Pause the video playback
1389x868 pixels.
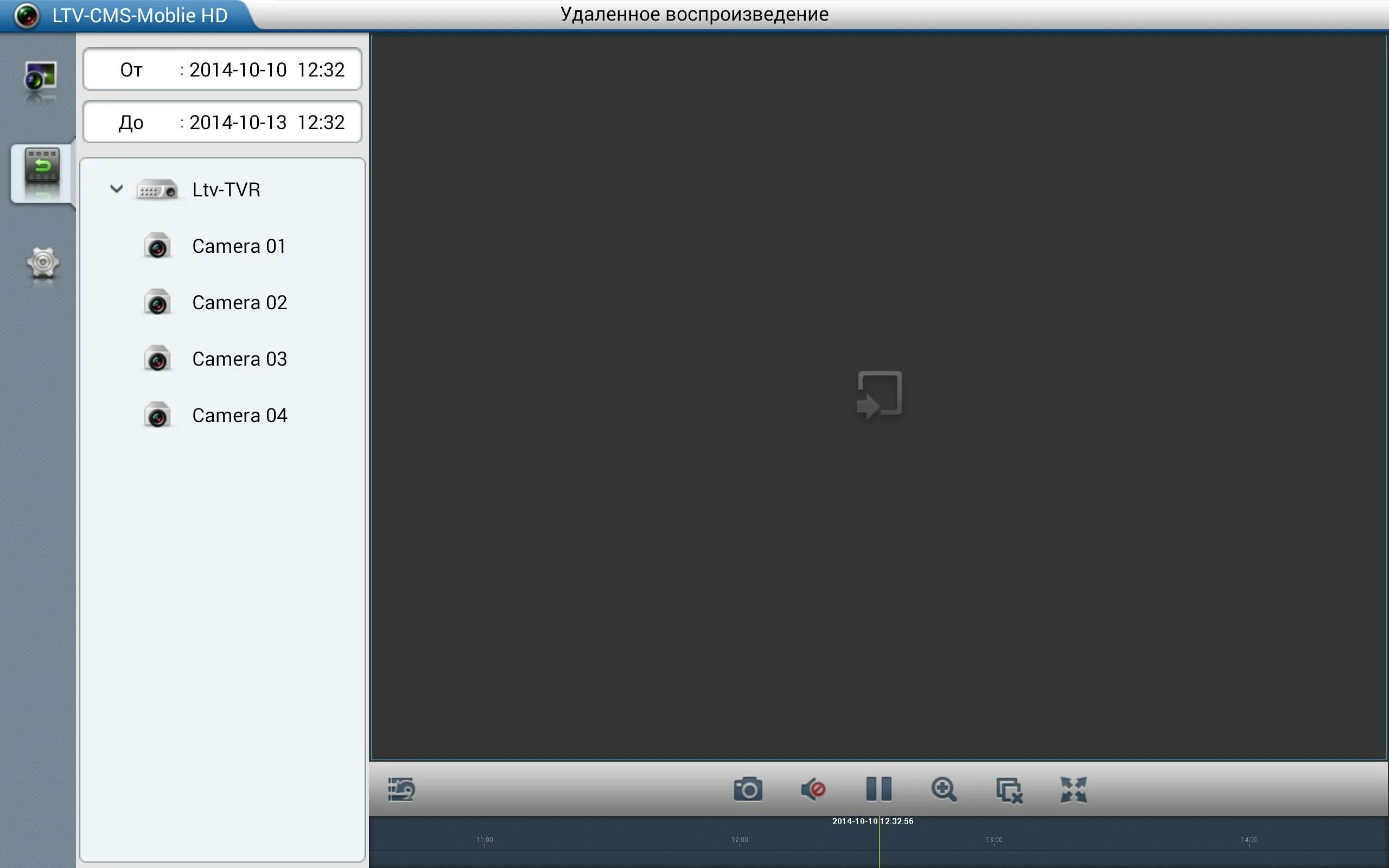click(x=879, y=789)
